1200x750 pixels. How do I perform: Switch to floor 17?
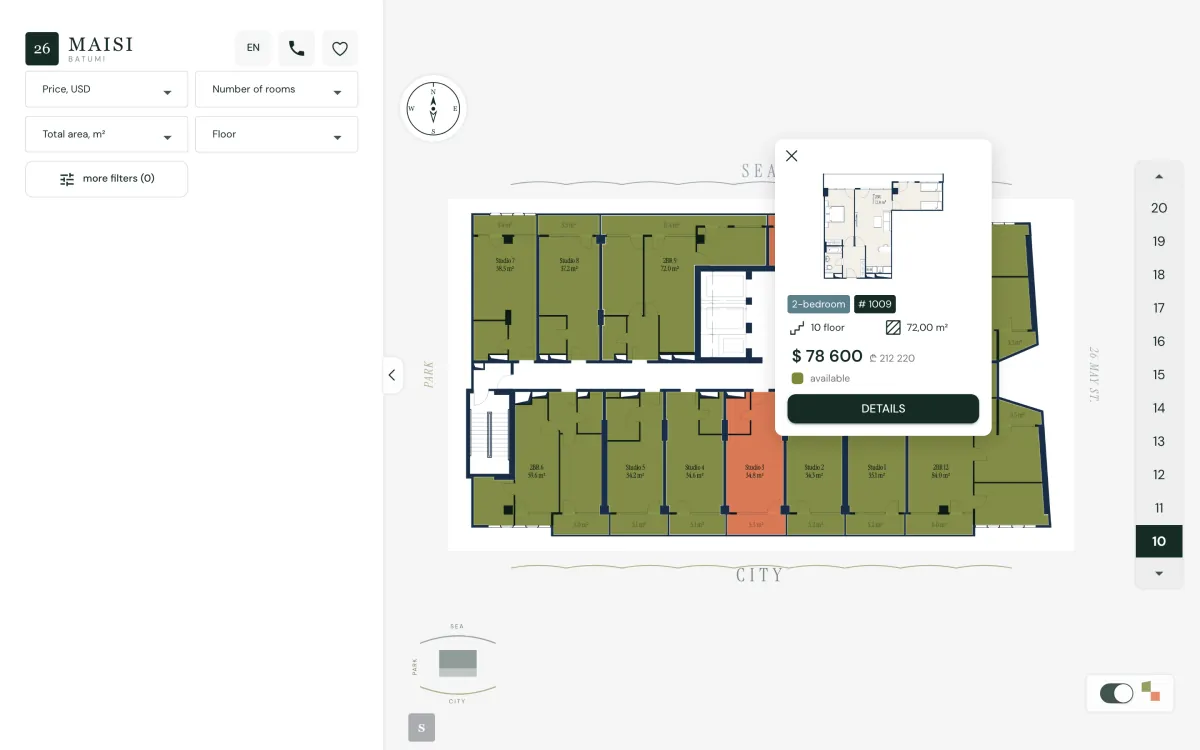click(1159, 308)
